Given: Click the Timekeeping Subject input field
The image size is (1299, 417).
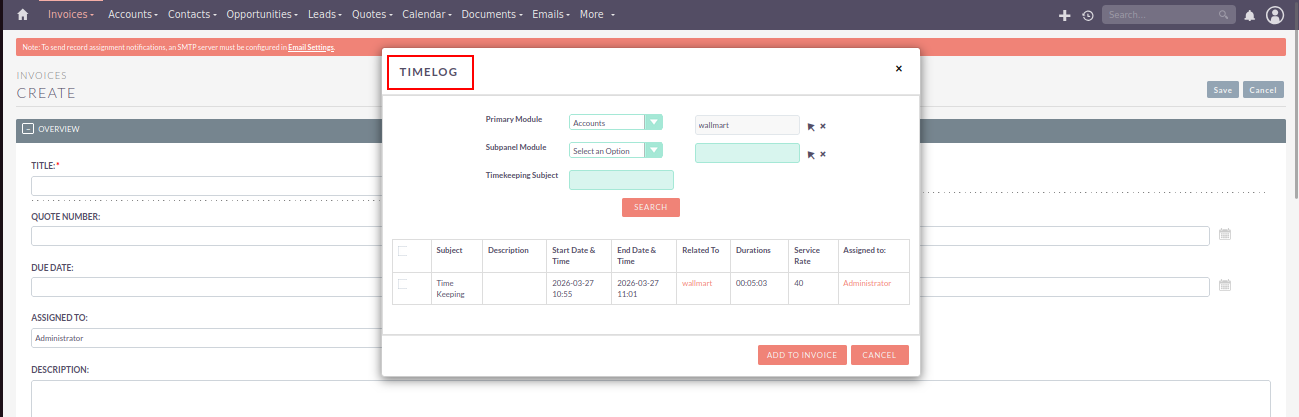Looking at the screenshot, I should (621, 180).
